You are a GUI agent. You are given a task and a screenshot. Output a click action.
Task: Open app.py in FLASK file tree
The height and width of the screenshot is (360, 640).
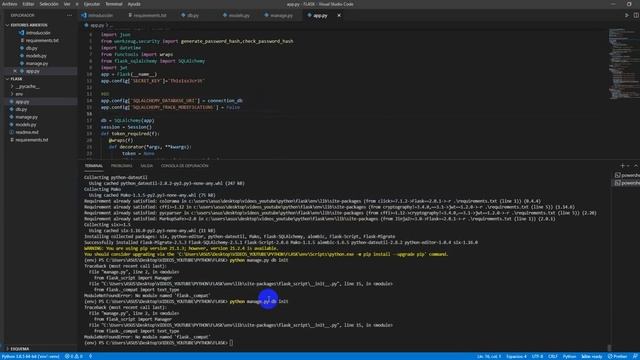[x=22, y=102]
